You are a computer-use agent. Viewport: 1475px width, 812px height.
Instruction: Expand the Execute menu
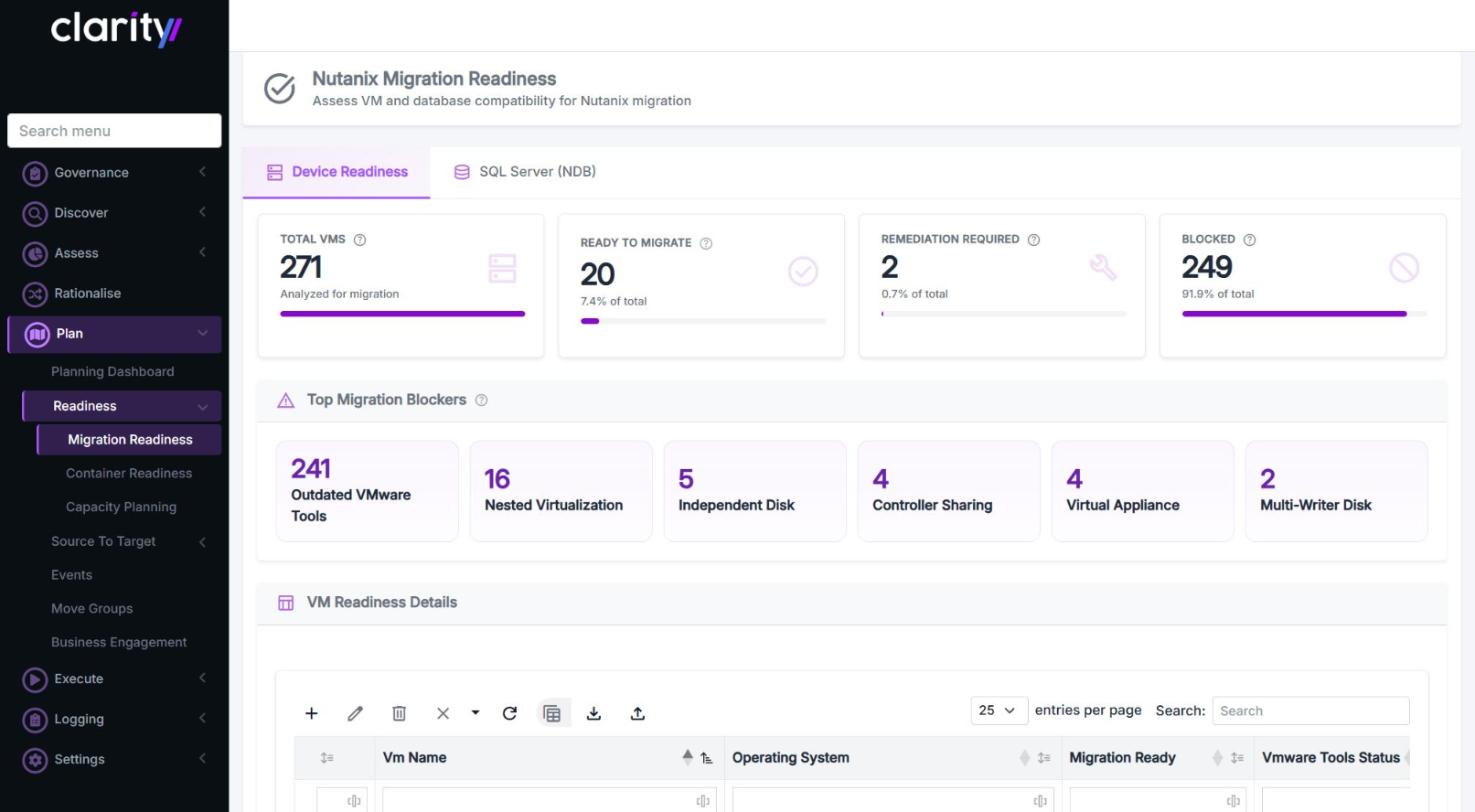[114, 679]
